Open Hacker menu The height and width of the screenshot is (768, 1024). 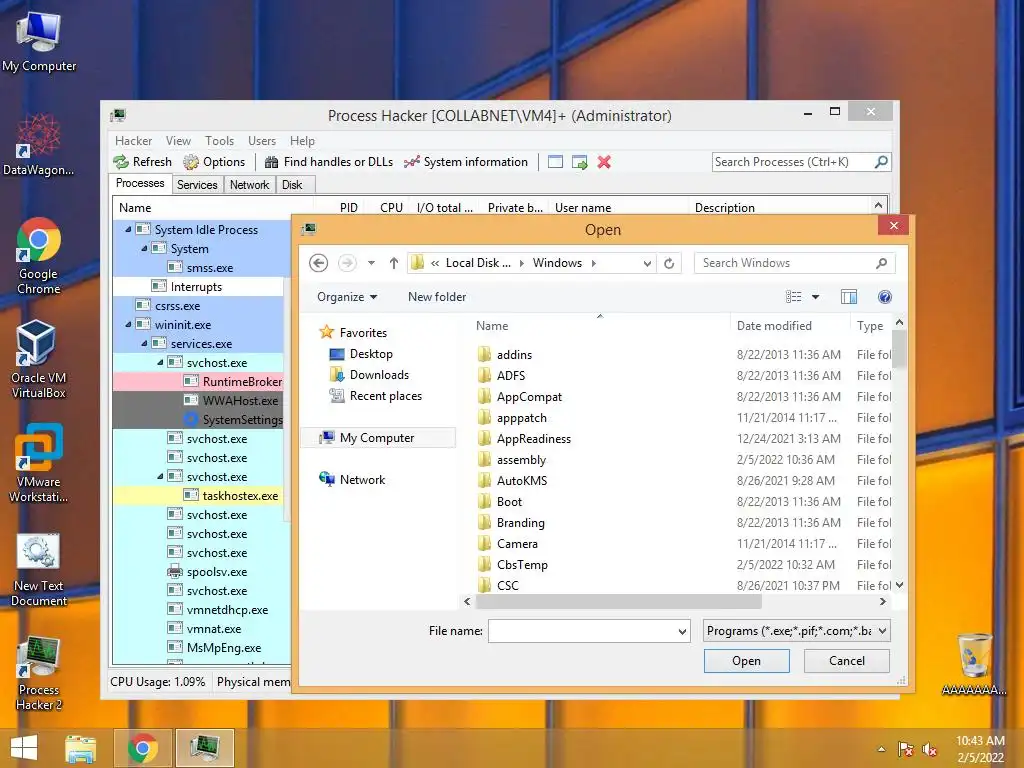pos(133,141)
